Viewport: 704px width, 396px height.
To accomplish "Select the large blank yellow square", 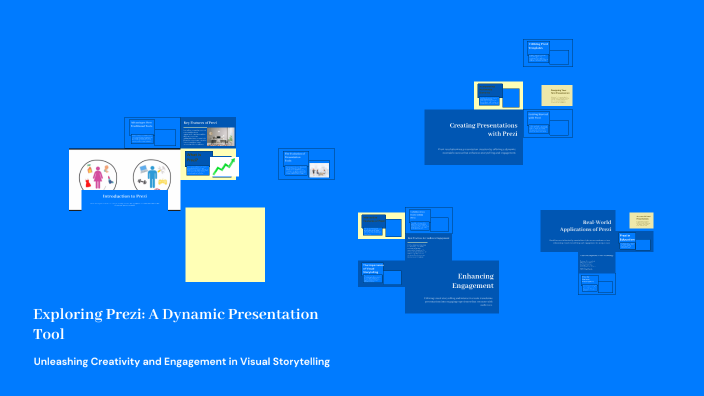I will (x=225, y=245).
